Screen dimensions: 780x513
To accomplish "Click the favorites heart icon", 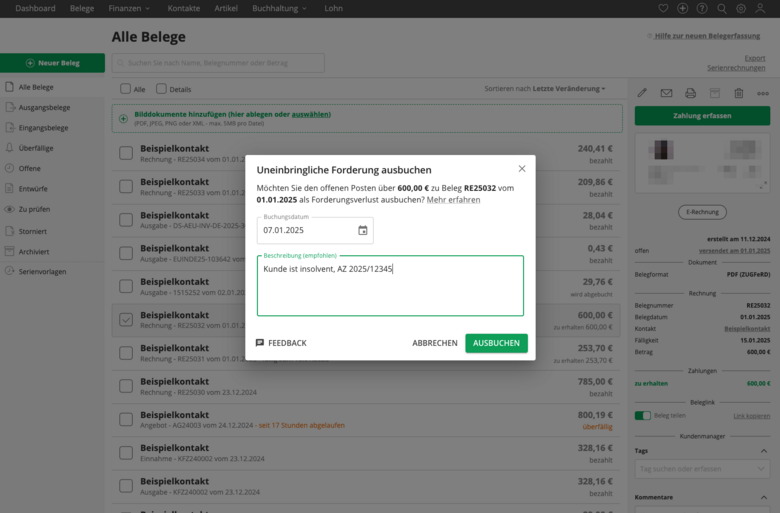I will tap(662, 8).
